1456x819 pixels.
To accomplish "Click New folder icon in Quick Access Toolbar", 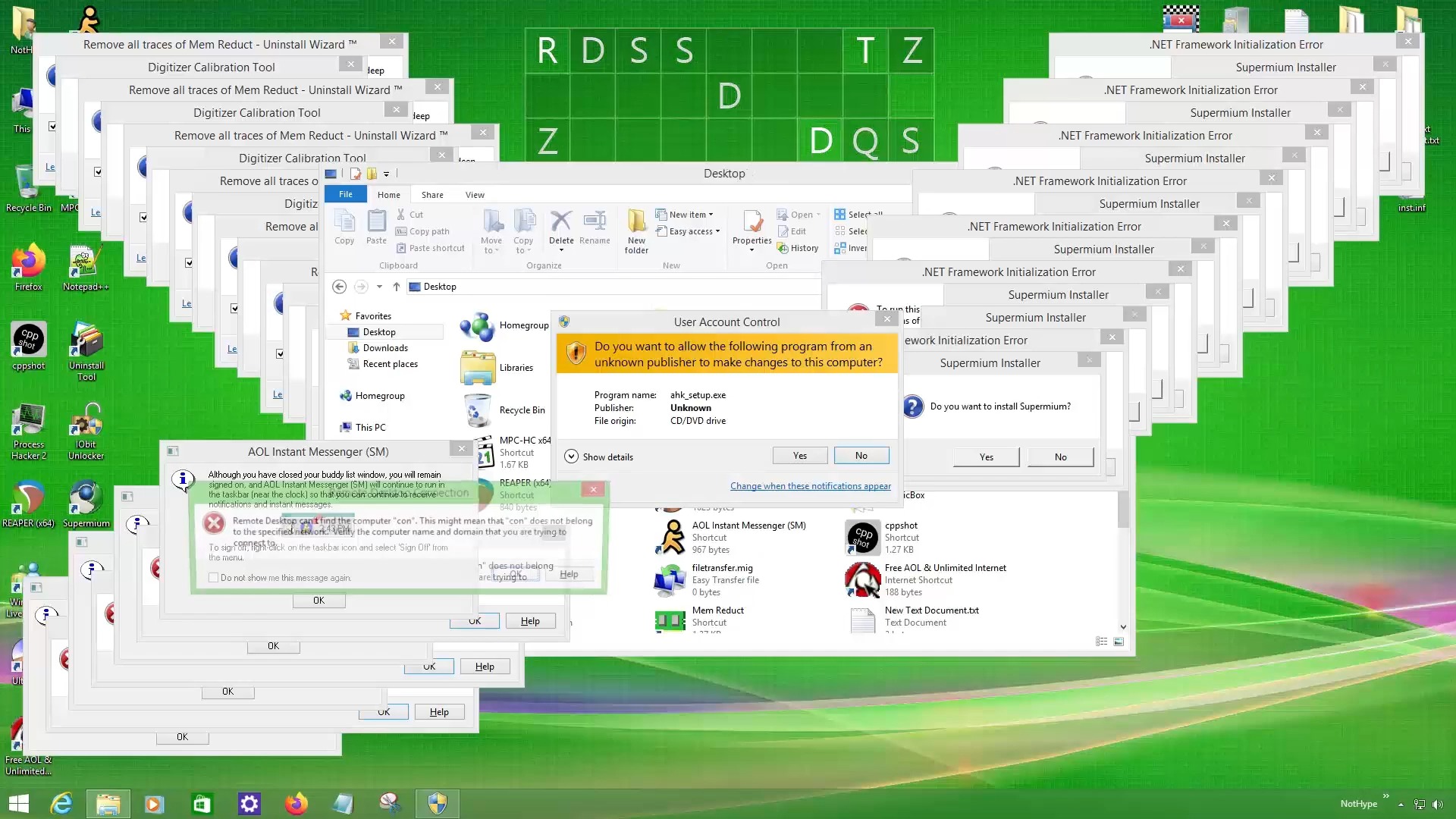I will 372,174.
